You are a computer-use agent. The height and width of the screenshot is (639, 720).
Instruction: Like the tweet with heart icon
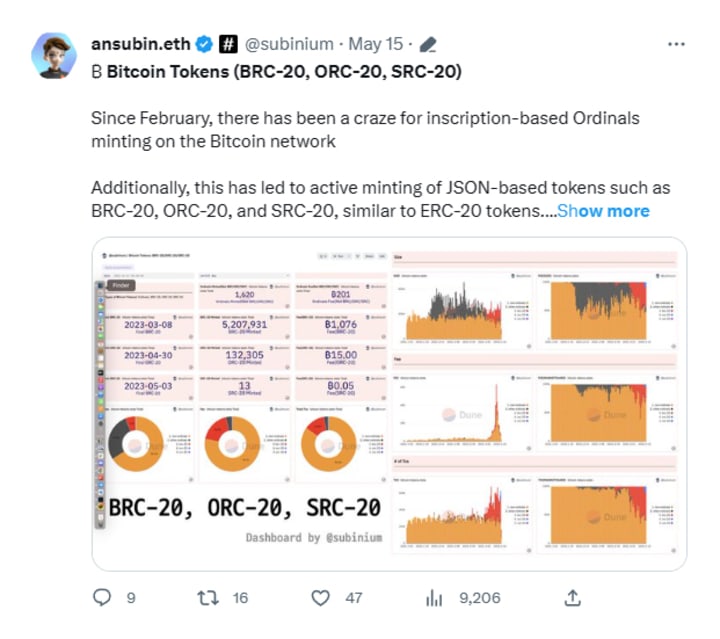pos(320,598)
